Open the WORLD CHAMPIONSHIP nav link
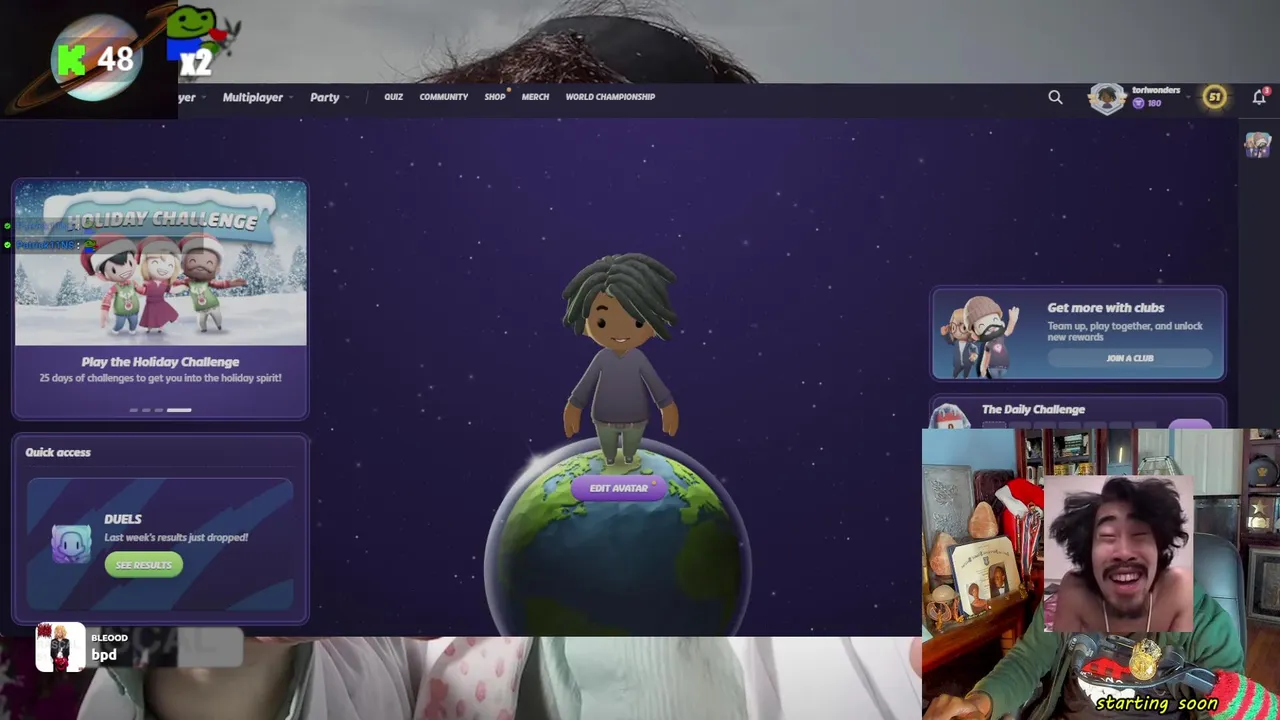 tap(610, 97)
